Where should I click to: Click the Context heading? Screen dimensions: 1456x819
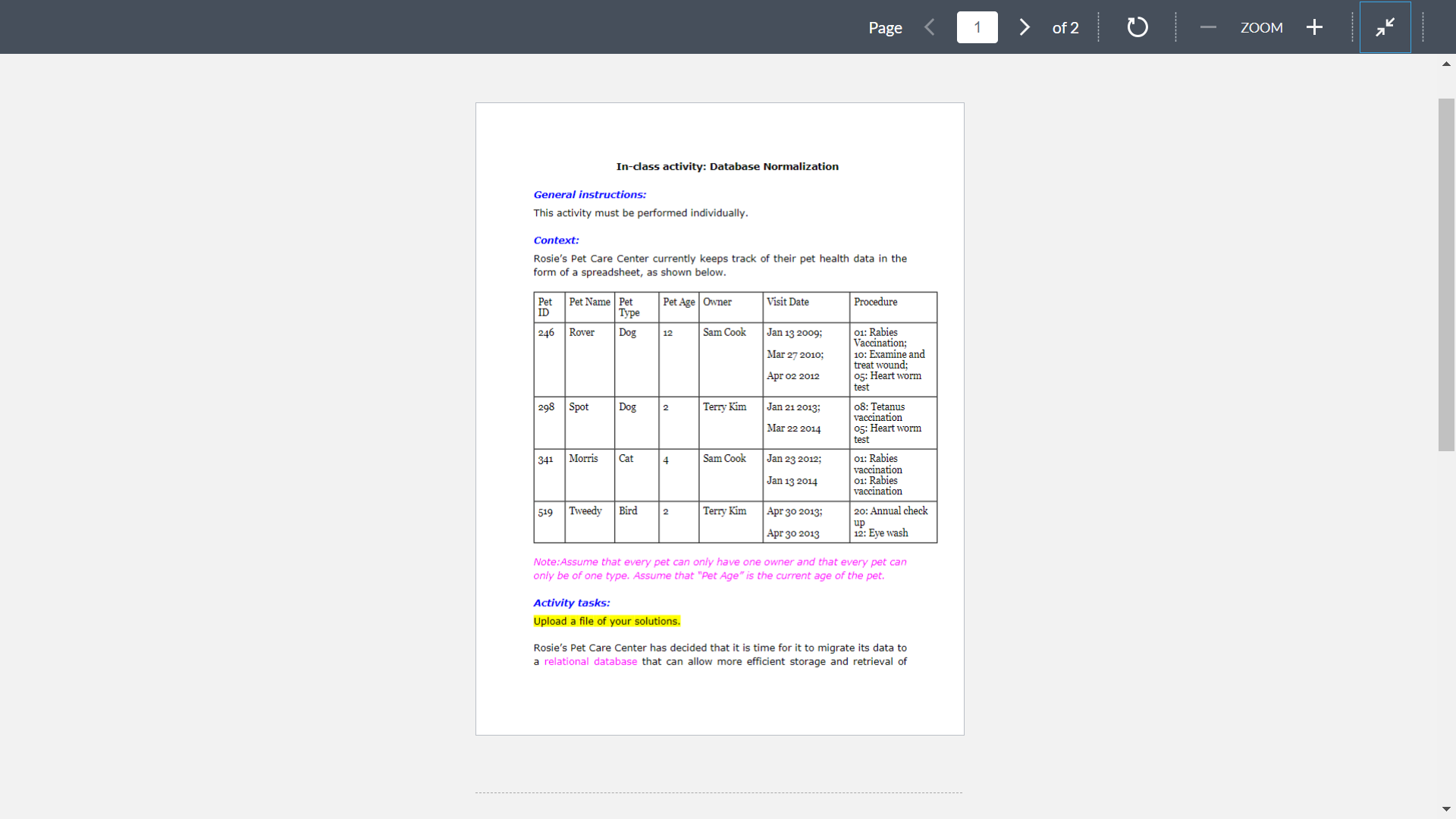[x=555, y=240]
